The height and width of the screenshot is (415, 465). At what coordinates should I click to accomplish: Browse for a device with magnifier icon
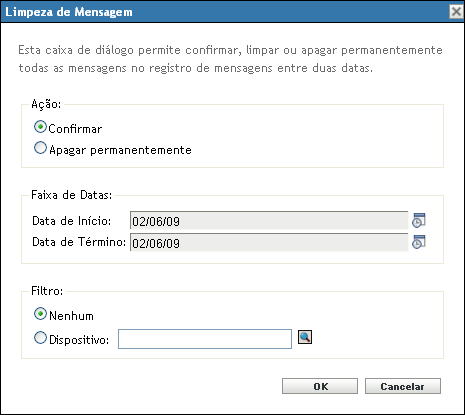tap(305, 337)
